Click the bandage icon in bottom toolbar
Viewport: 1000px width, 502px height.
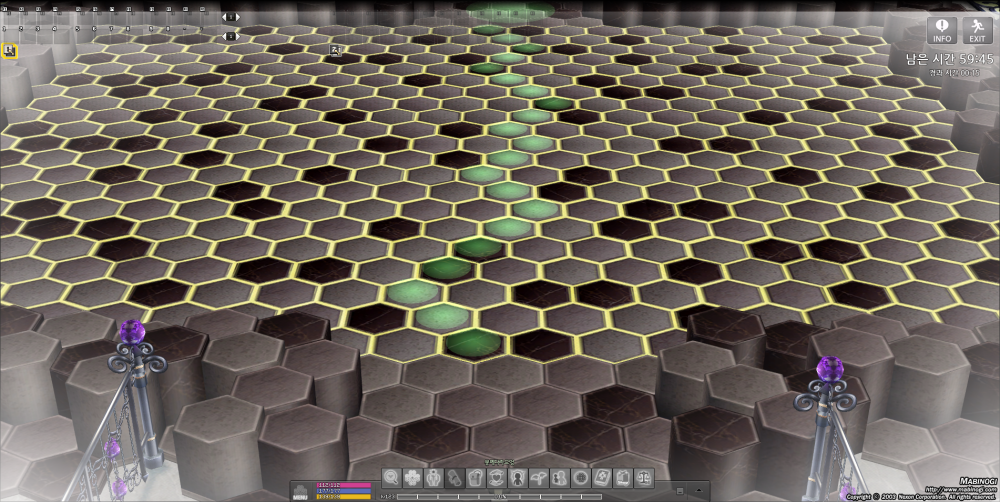coord(454,477)
